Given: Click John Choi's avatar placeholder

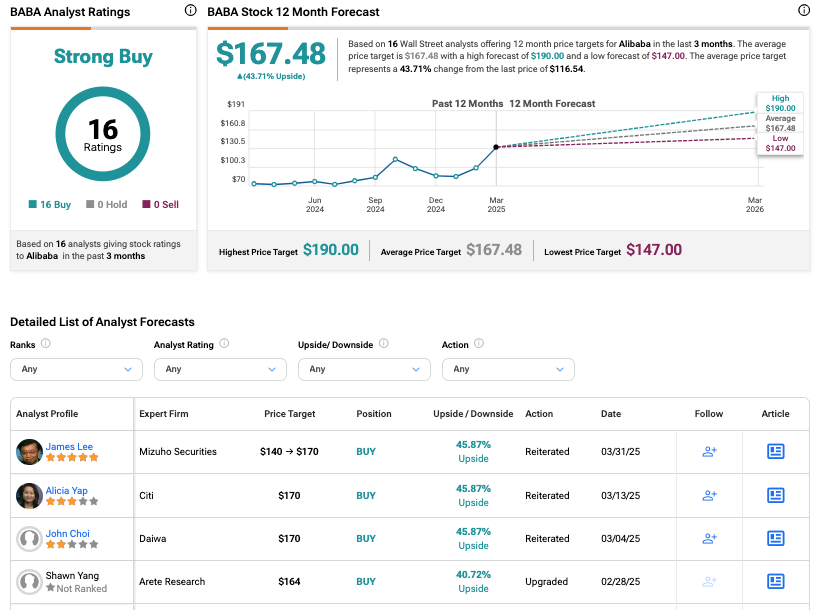Looking at the screenshot, I should (x=29, y=539).
